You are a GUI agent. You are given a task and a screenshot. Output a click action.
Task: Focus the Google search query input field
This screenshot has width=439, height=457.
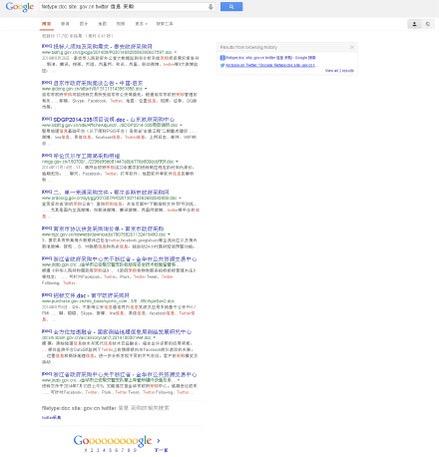coord(123,7)
